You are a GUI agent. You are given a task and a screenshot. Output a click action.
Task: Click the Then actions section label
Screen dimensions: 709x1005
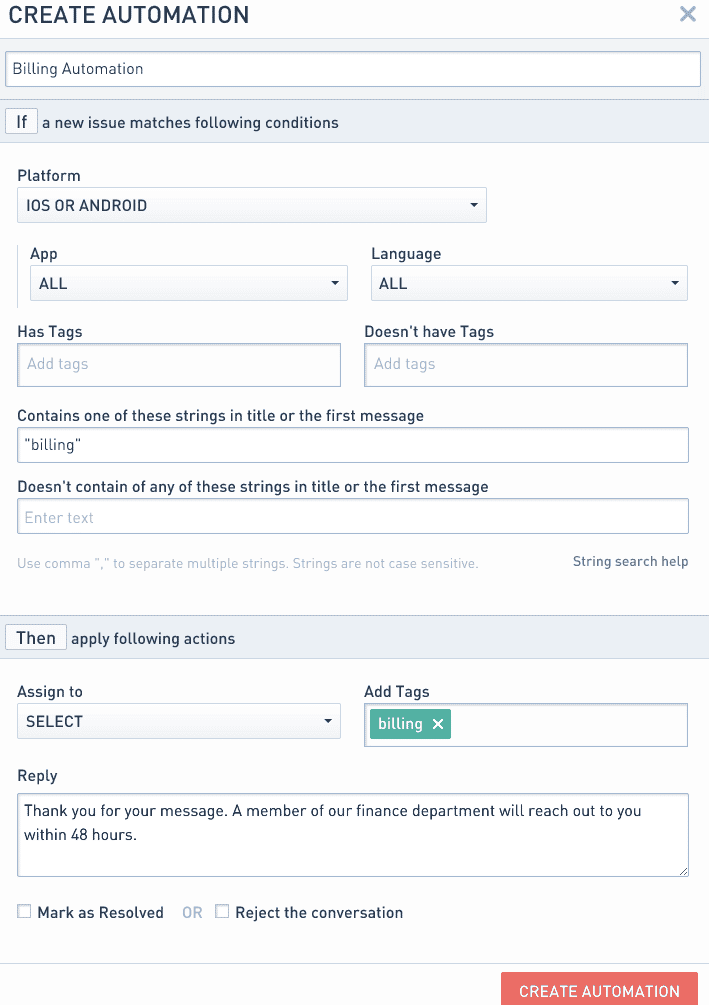coord(35,636)
